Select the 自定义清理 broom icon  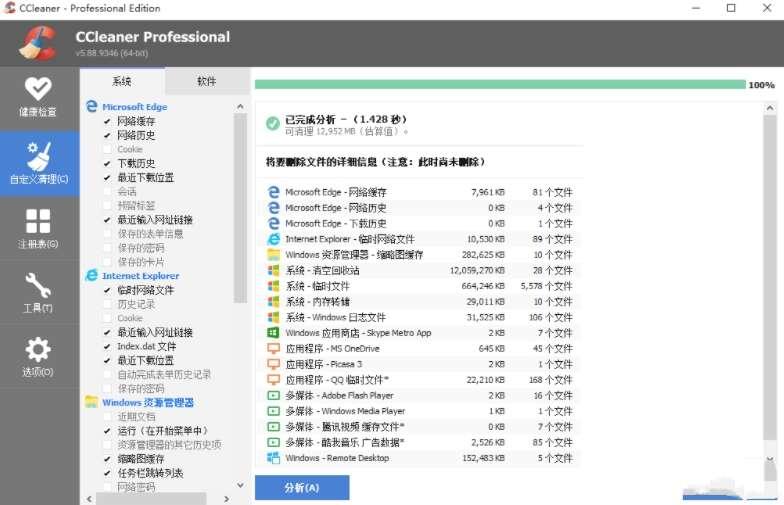[39, 156]
